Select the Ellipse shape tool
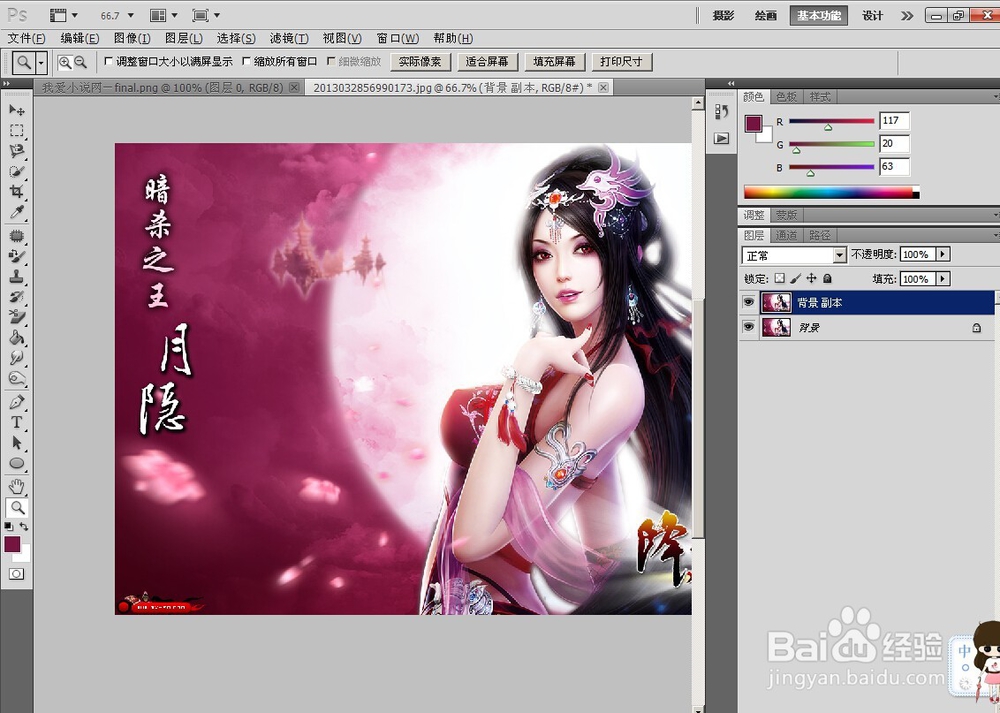The height and width of the screenshot is (713, 1000). (17, 463)
